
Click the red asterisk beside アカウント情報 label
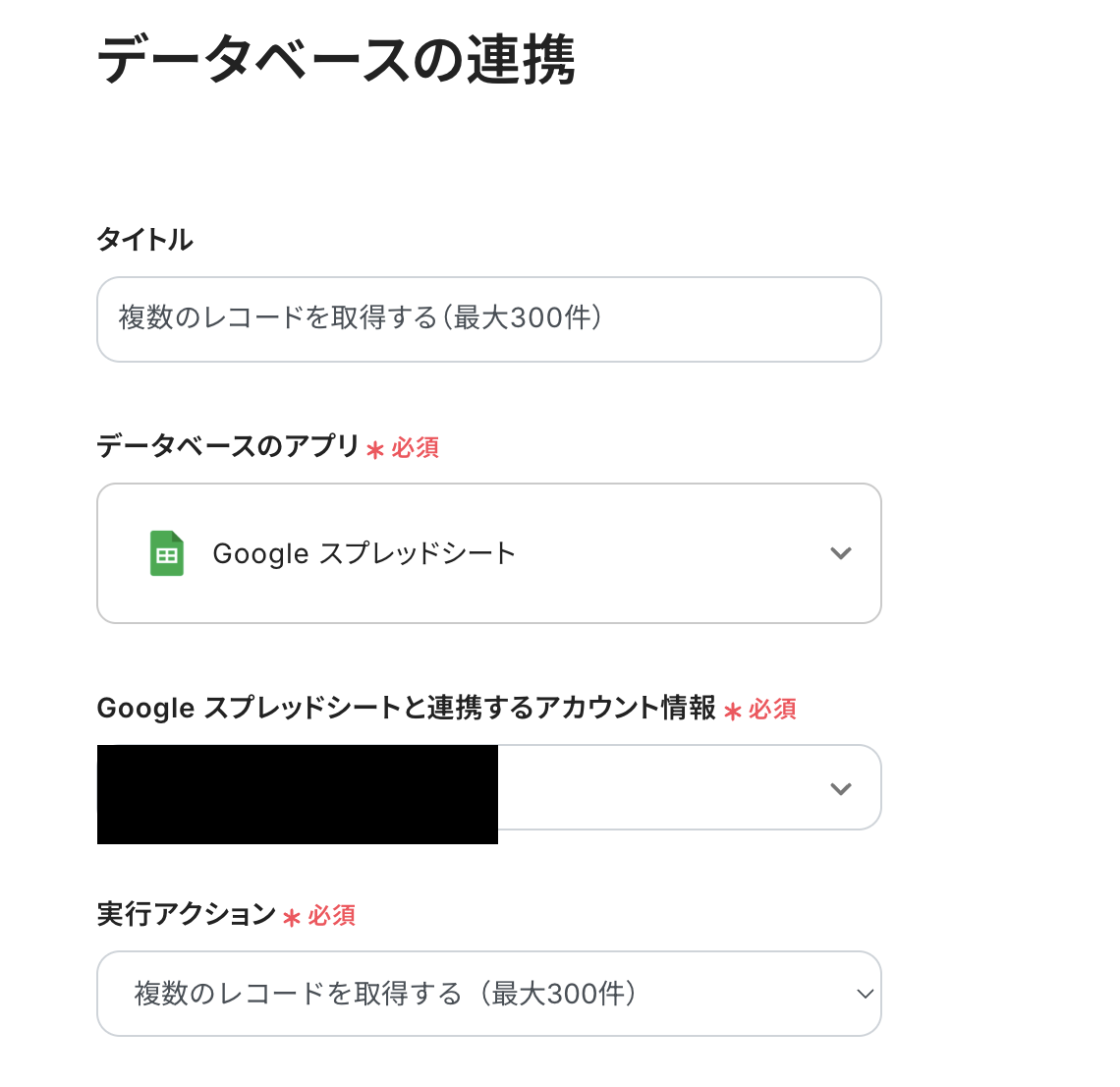tap(732, 711)
